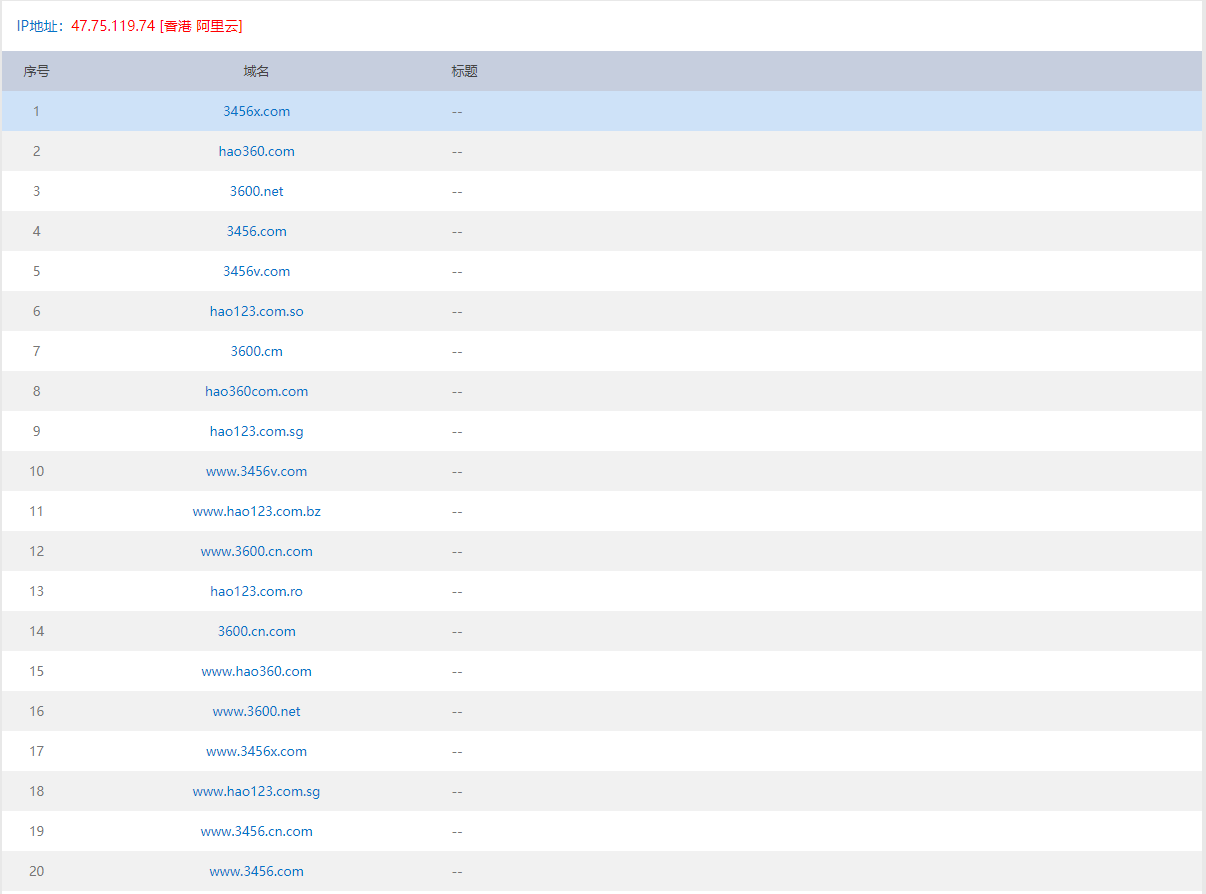Click the www.3600.cn.com domain link
Screen dimensions: 1206x894
pos(256,551)
